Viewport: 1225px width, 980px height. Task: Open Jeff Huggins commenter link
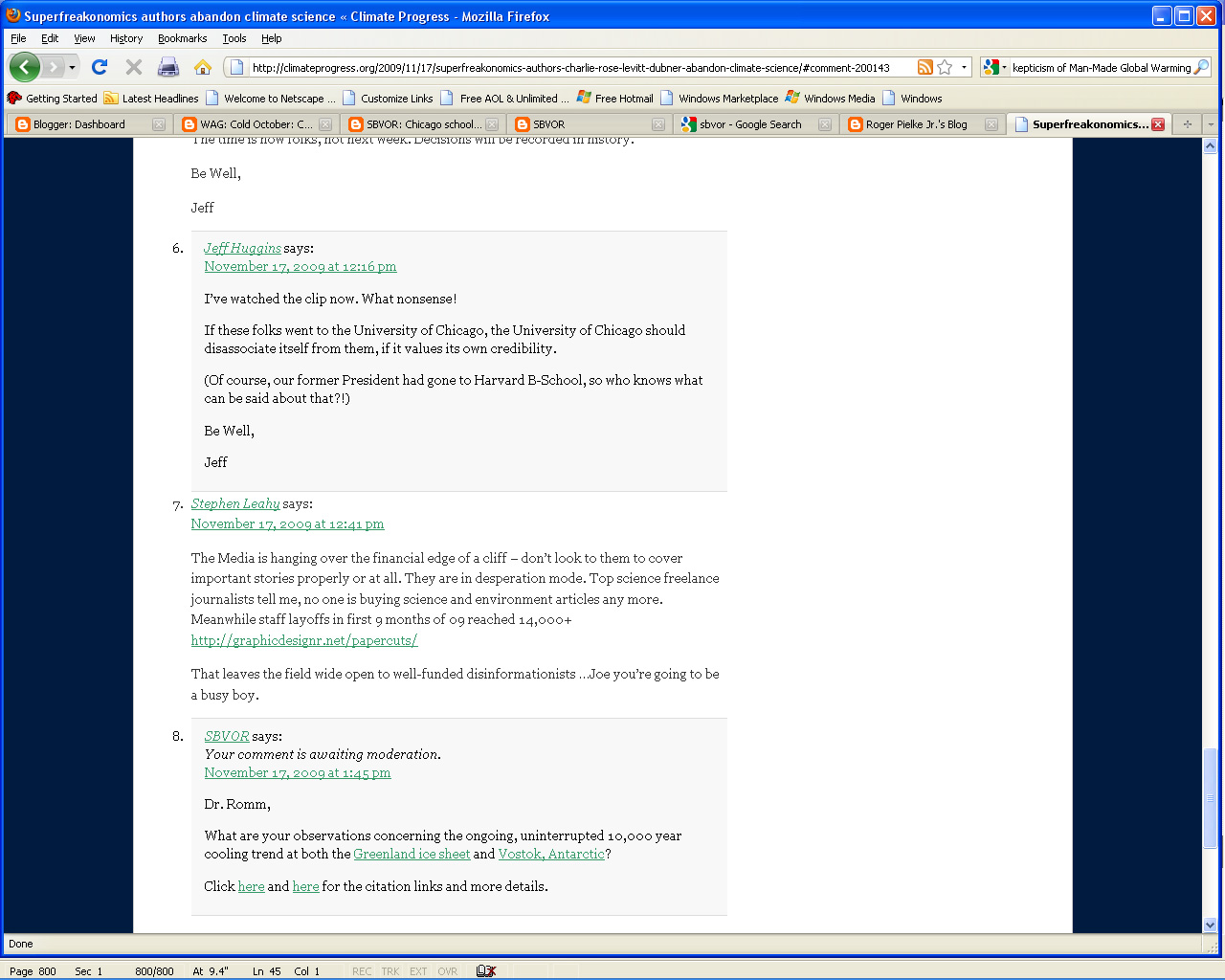(242, 248)
